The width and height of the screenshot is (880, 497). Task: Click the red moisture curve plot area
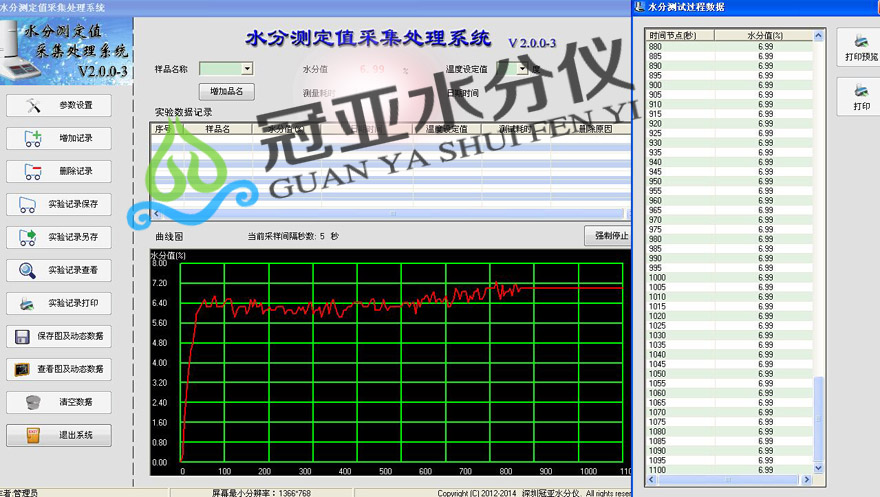[x=401, y=362]
